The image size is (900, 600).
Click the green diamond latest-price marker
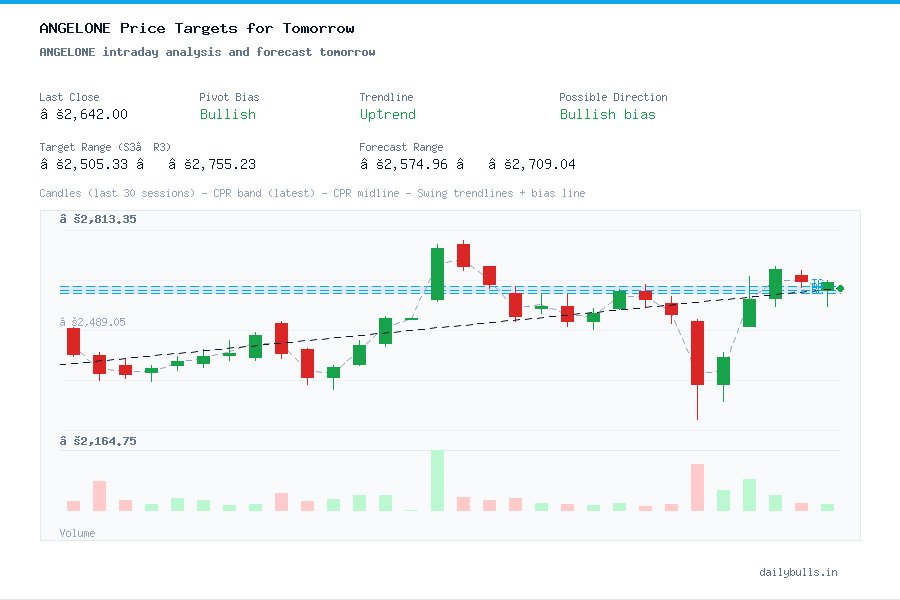tap(840, 288)
